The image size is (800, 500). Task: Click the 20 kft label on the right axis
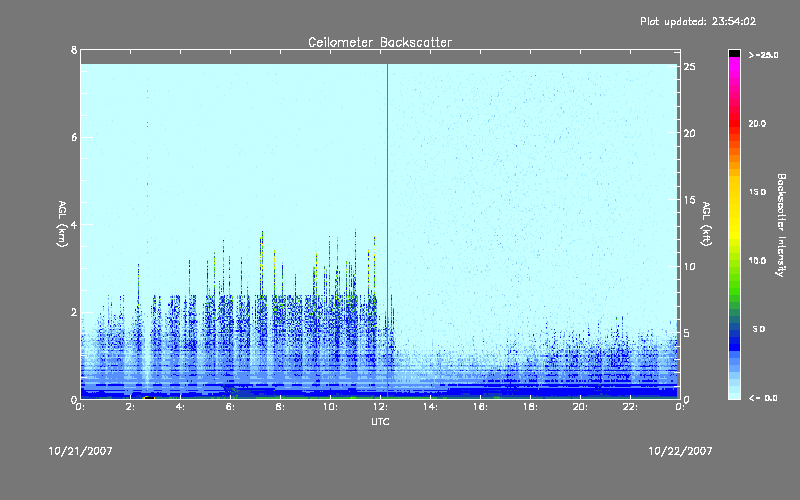click(x=690, y=133)
